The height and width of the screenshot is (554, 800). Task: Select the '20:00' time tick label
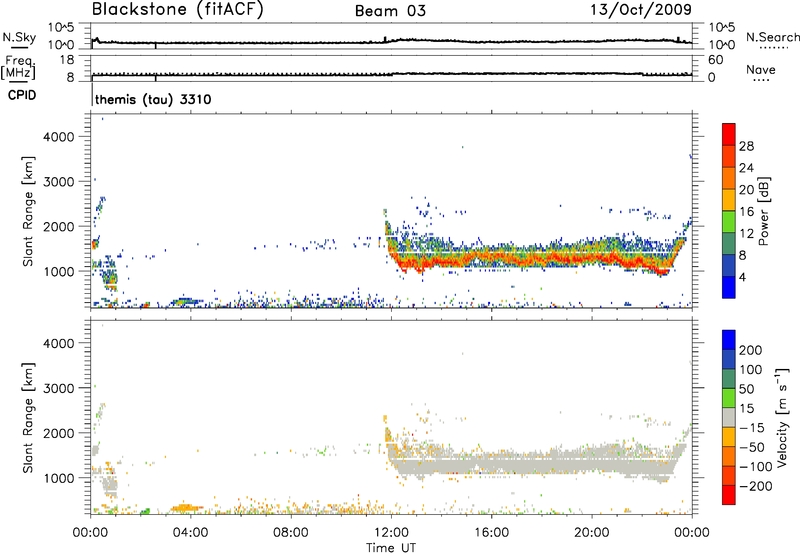click(x=592, y=533)
